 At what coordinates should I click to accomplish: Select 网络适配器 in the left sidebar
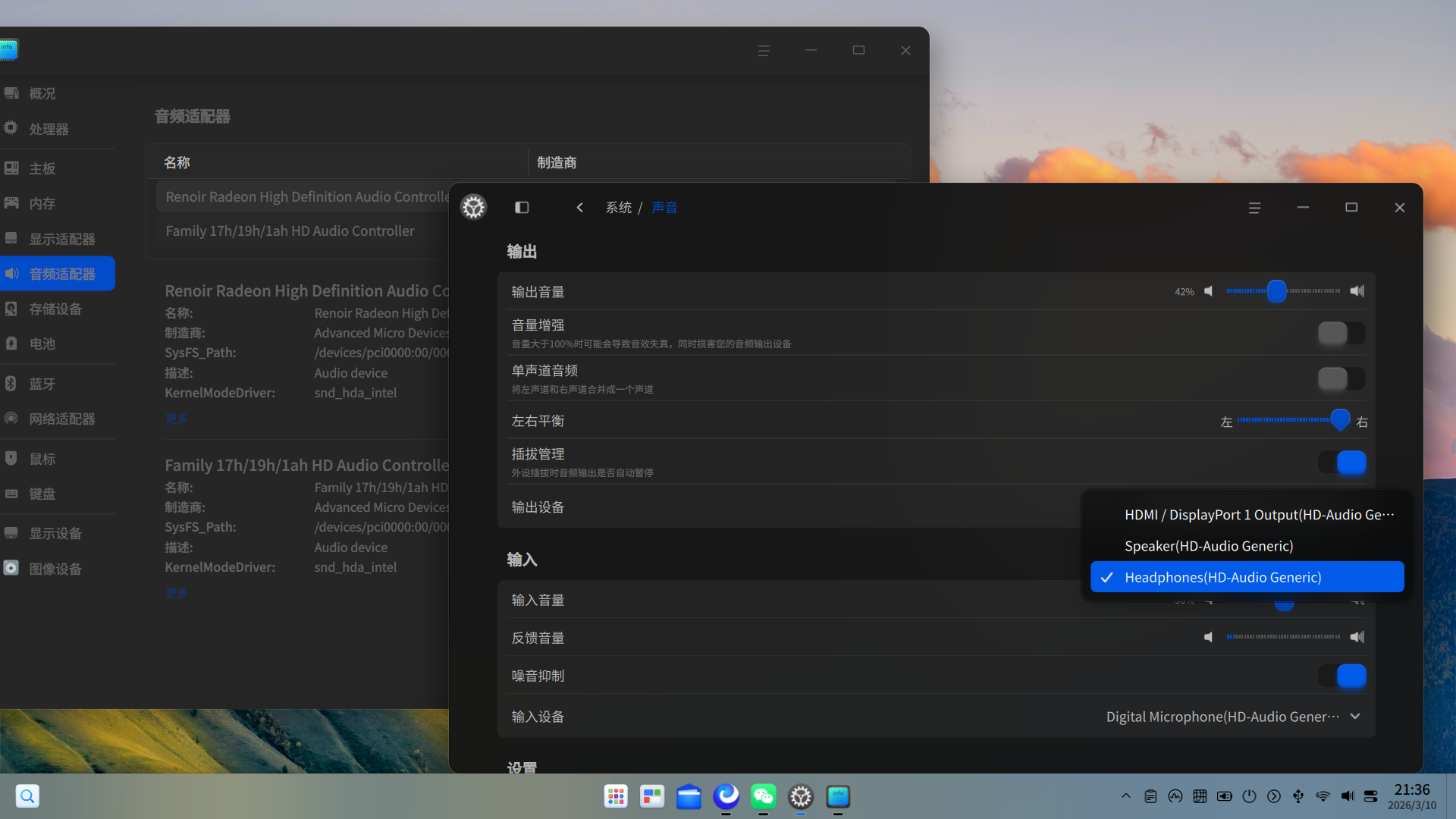pyautogui.click(x=62, y=419)
